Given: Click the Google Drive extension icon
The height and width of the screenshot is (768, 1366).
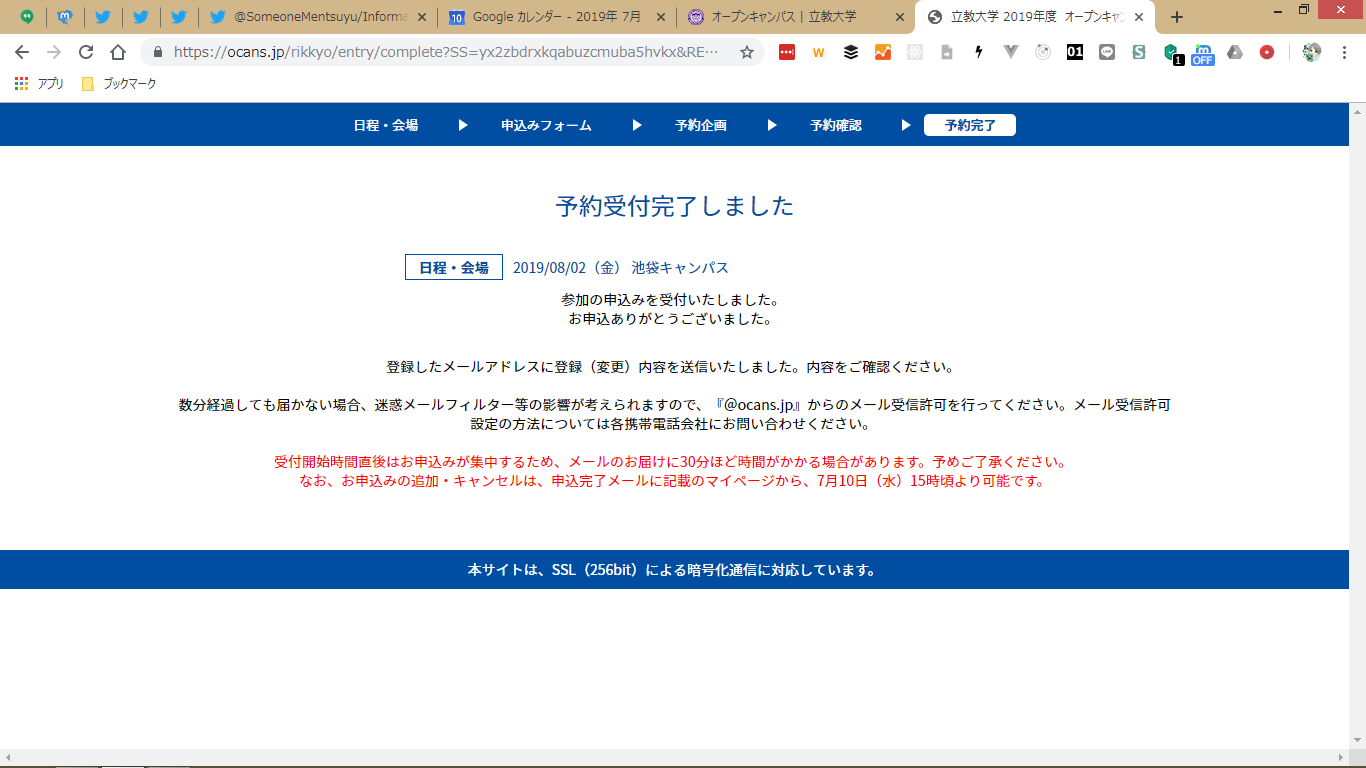Looking at the screenshot, I should click(x=1235, y=53).
